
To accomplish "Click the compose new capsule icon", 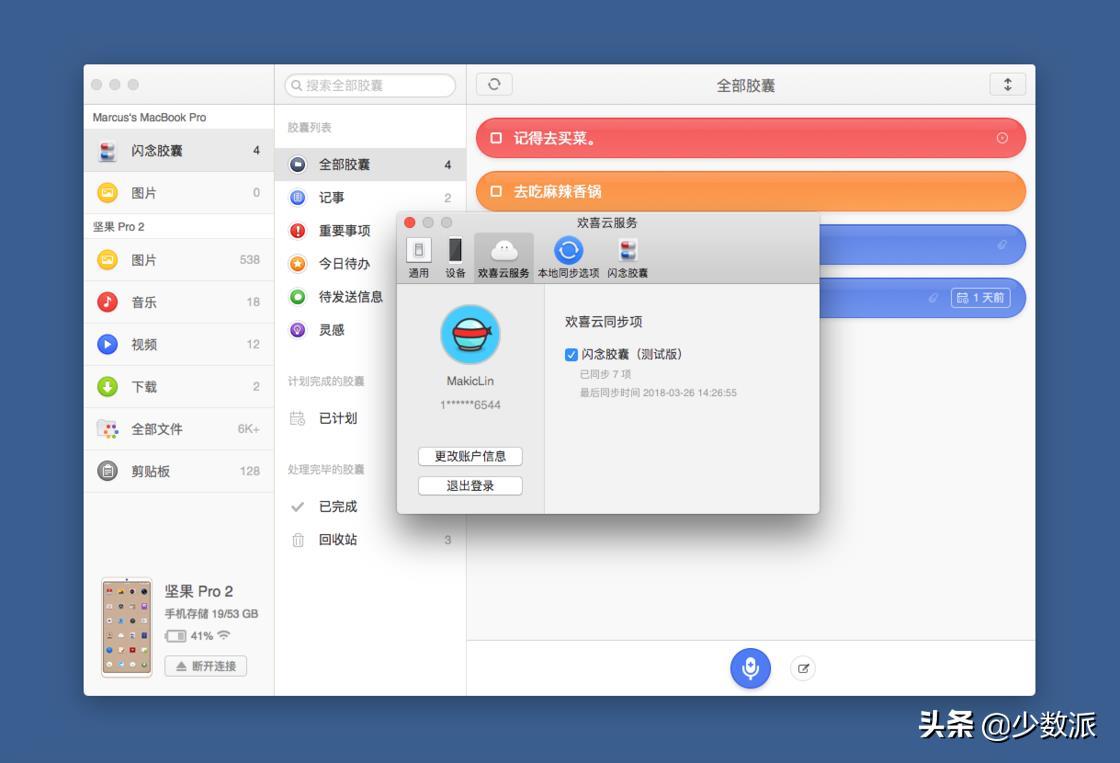I will click(x=803, y=669).
